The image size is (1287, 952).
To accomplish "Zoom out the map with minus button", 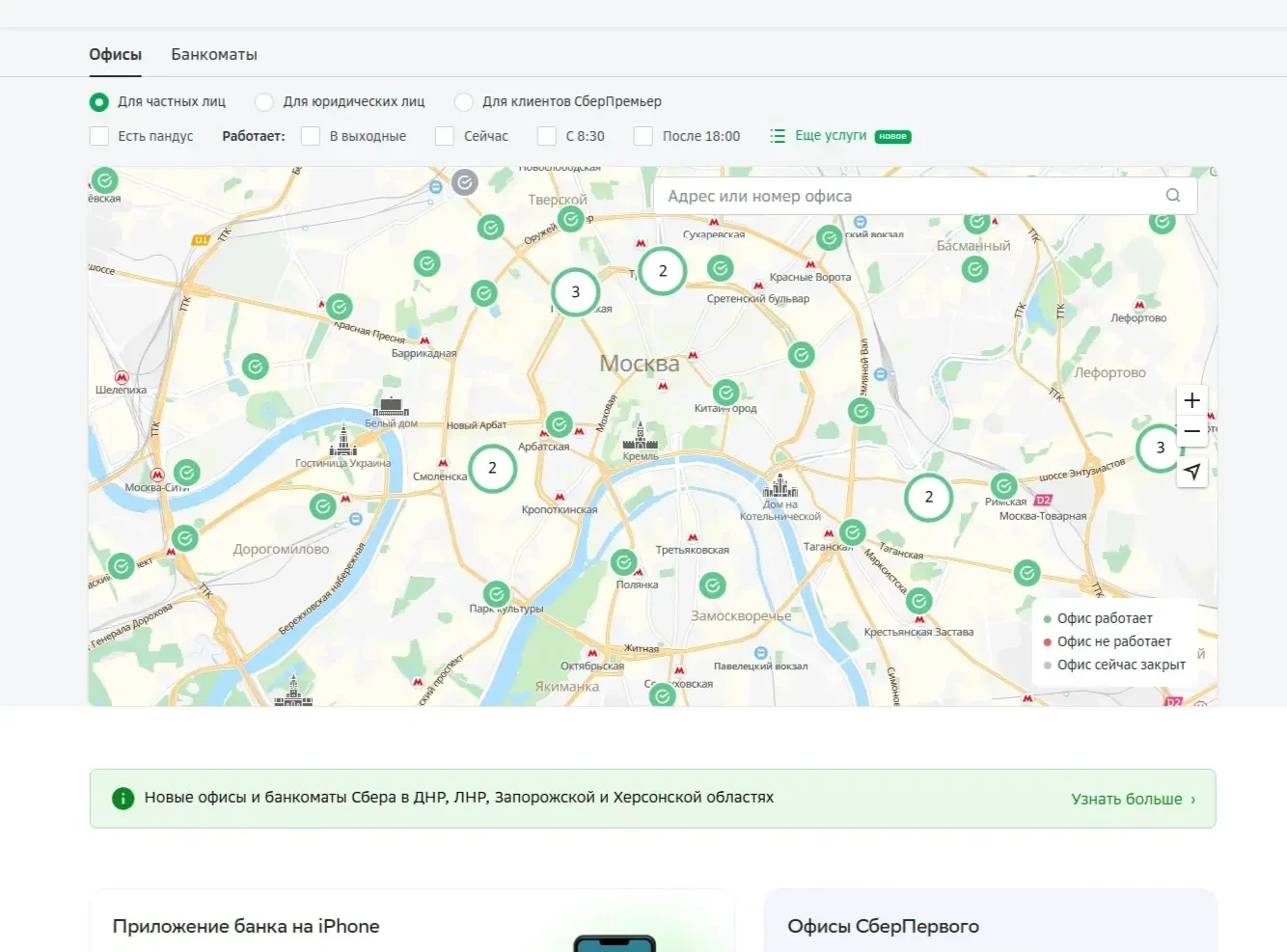I will coord(1192,431).
